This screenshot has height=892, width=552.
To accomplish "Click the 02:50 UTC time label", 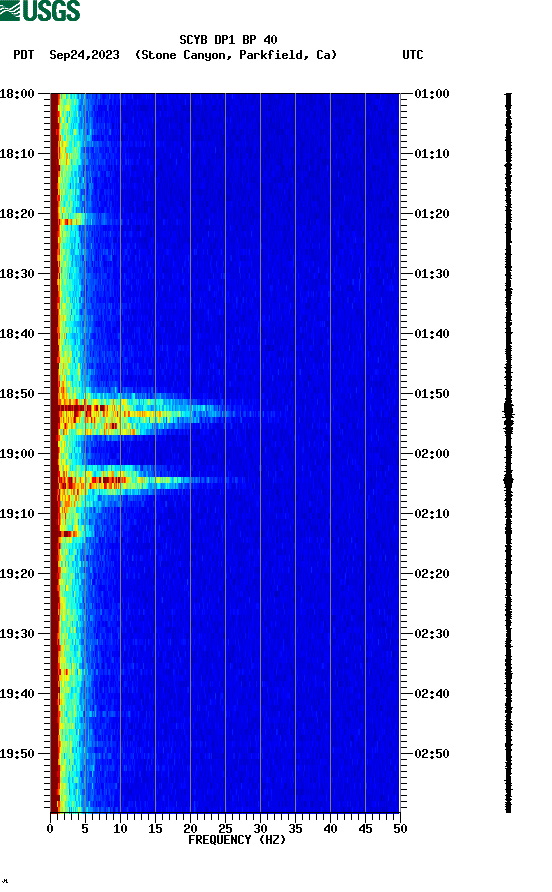I will (432, 754).
